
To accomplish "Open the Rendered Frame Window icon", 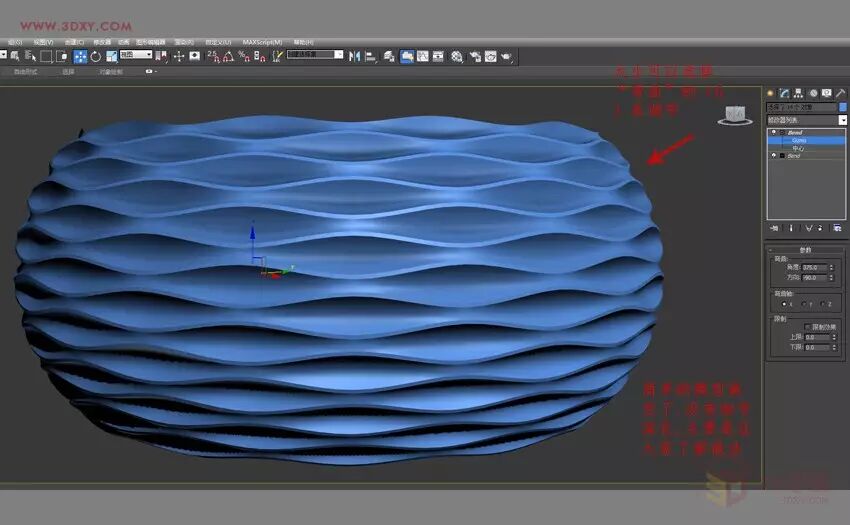I will click(x=491, y=56).
